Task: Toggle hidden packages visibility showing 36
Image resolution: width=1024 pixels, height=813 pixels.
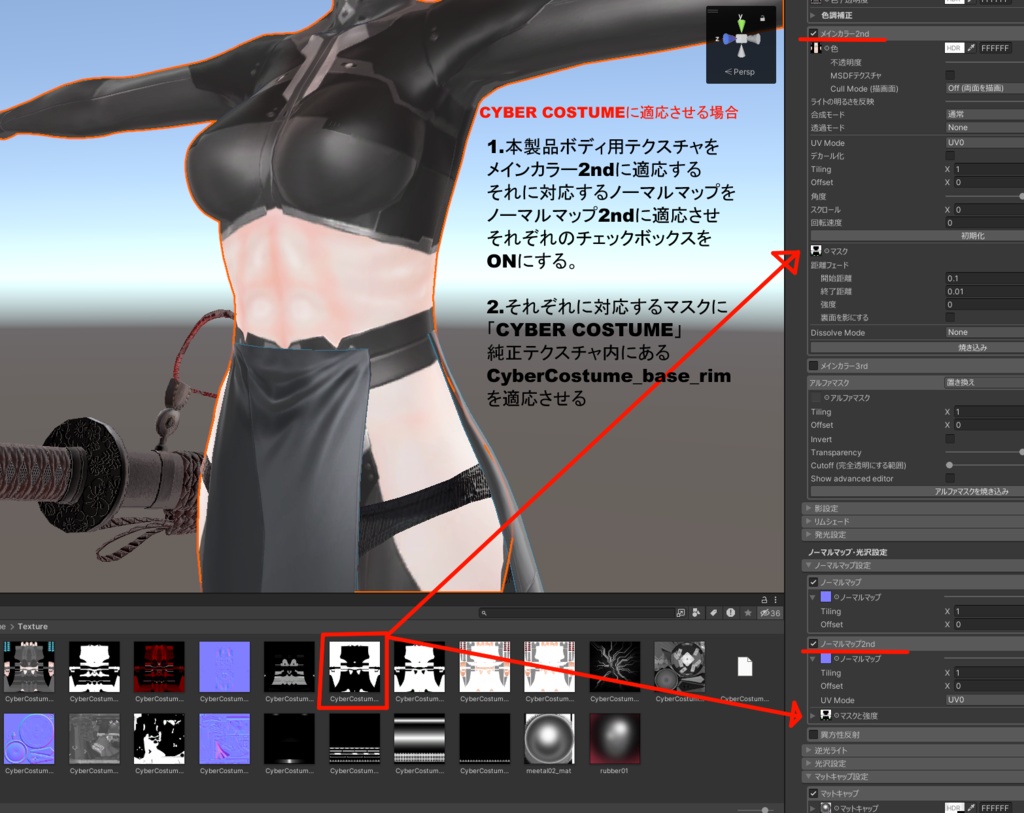Action: point(769,613)
